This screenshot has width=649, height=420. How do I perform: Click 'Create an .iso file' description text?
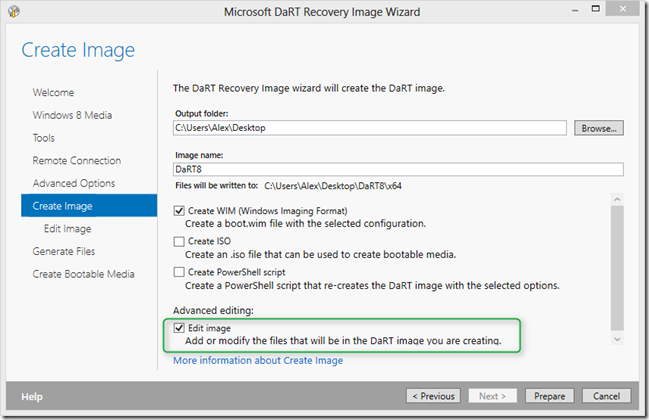coord(320,254)
